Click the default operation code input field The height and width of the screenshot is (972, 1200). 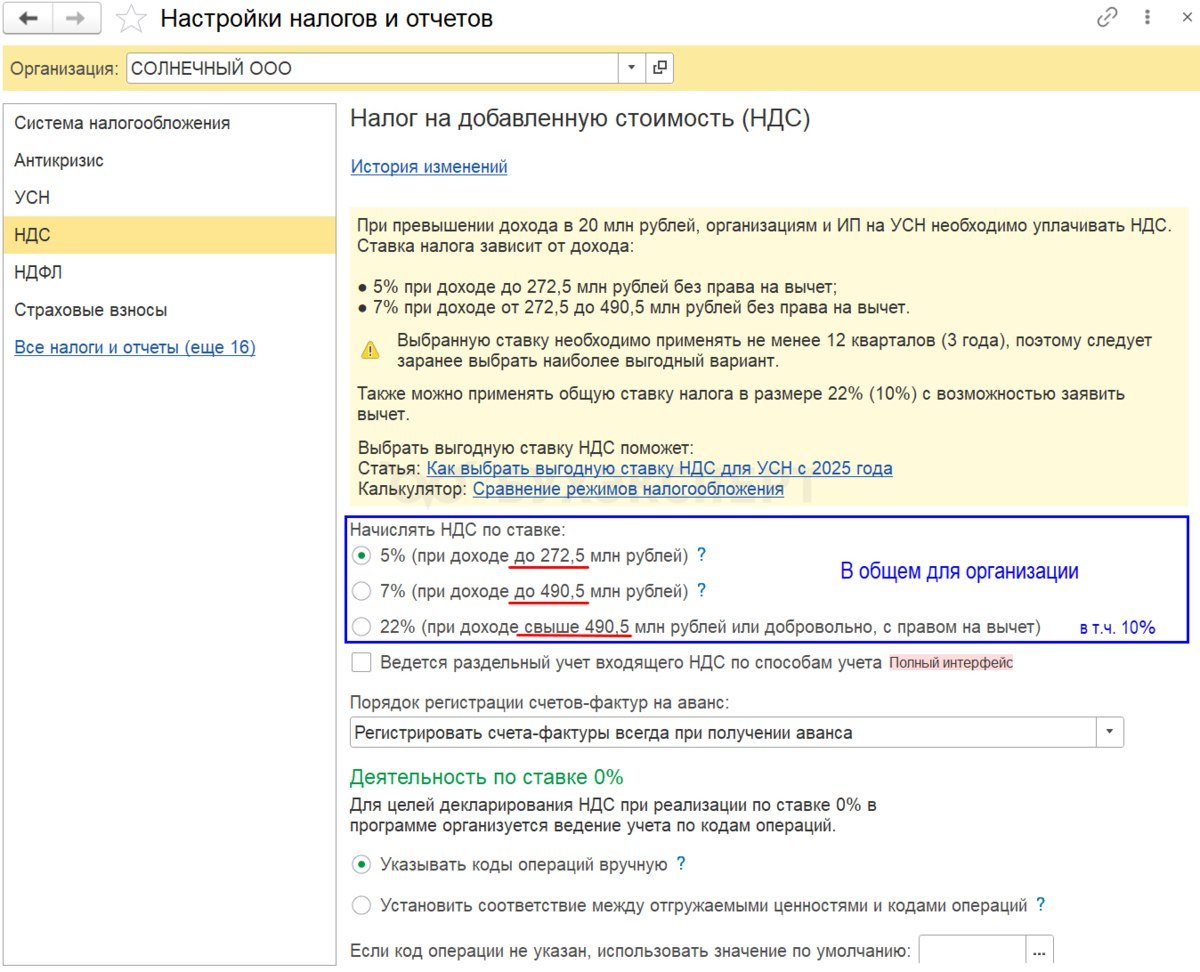pyautogui.click(x=973, y=950)
